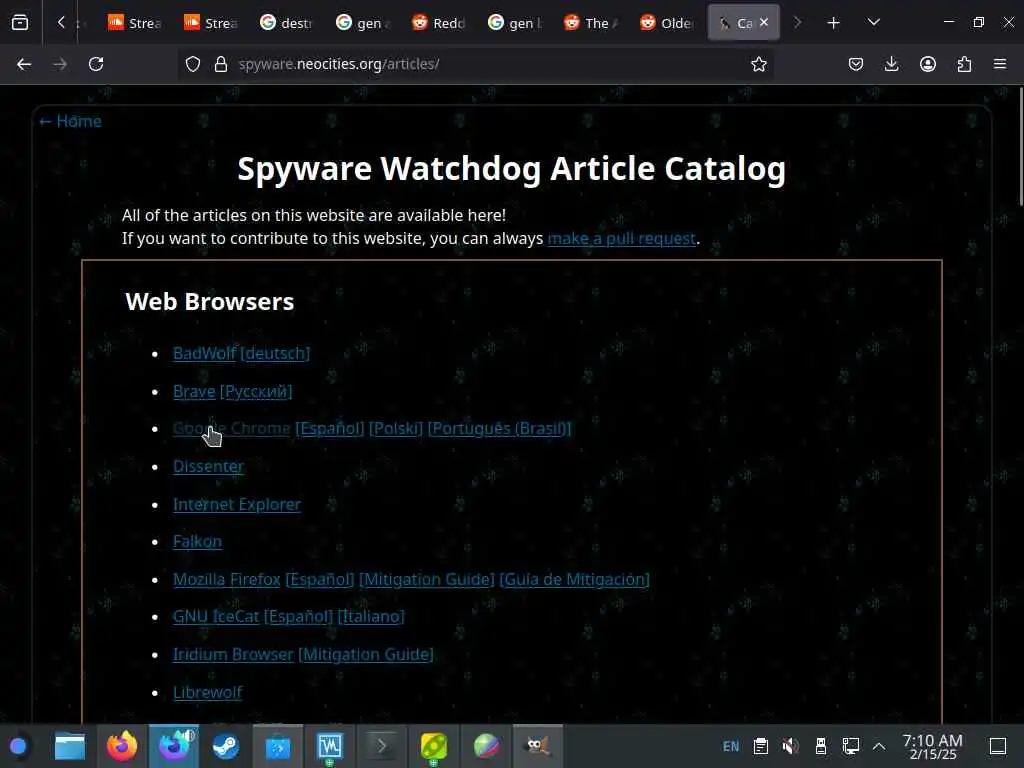Open the Falkon article
The height and width of the screenshot is (768, 1024).
coord(197,541)
